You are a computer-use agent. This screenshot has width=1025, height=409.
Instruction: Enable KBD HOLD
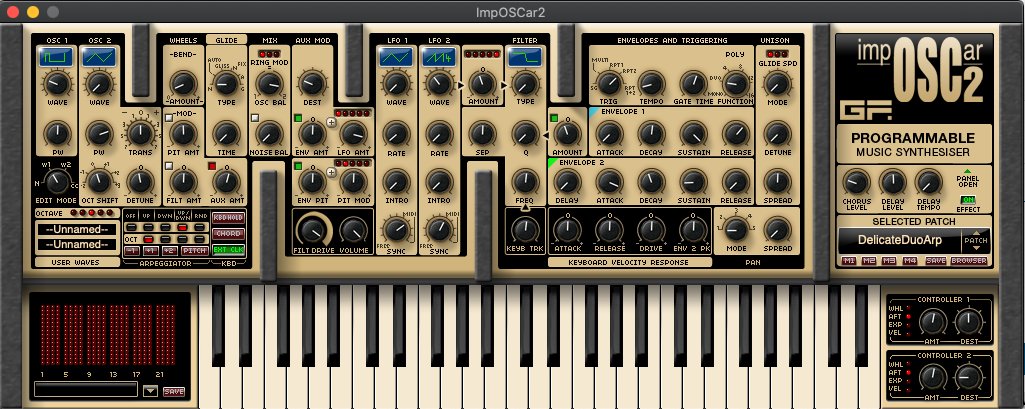point(227,218)
